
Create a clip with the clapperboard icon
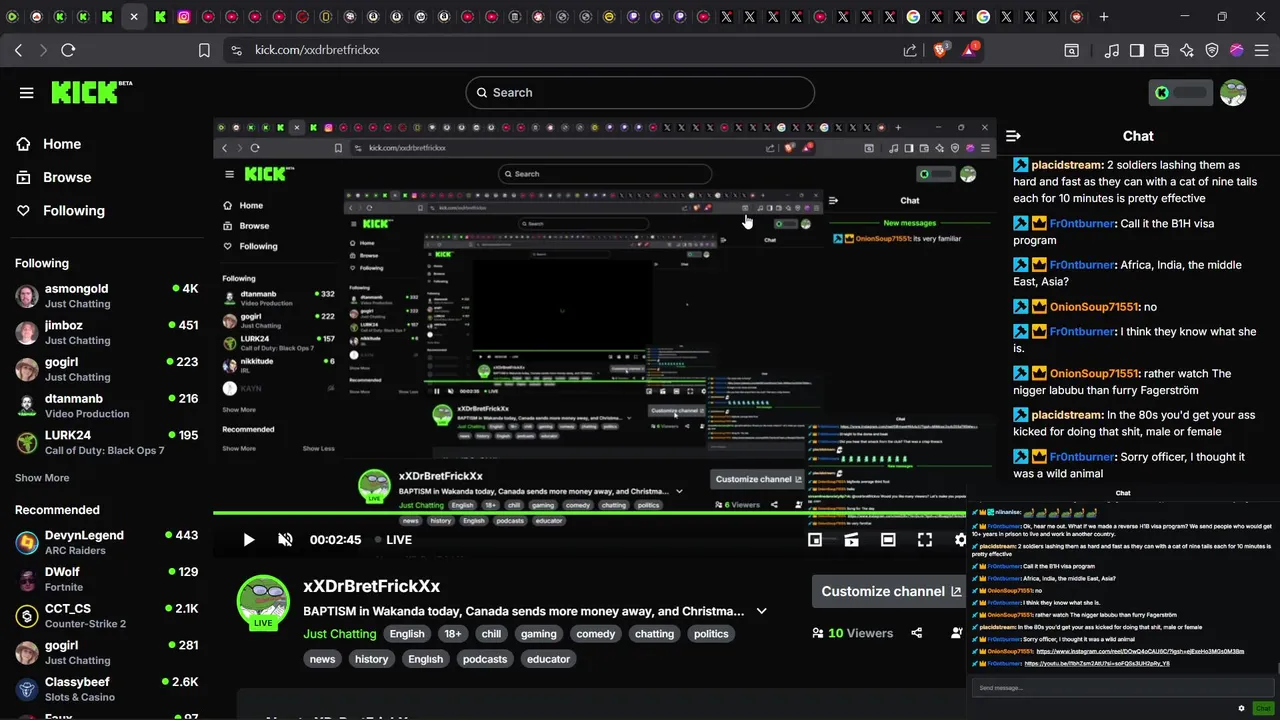click(852, 540)
